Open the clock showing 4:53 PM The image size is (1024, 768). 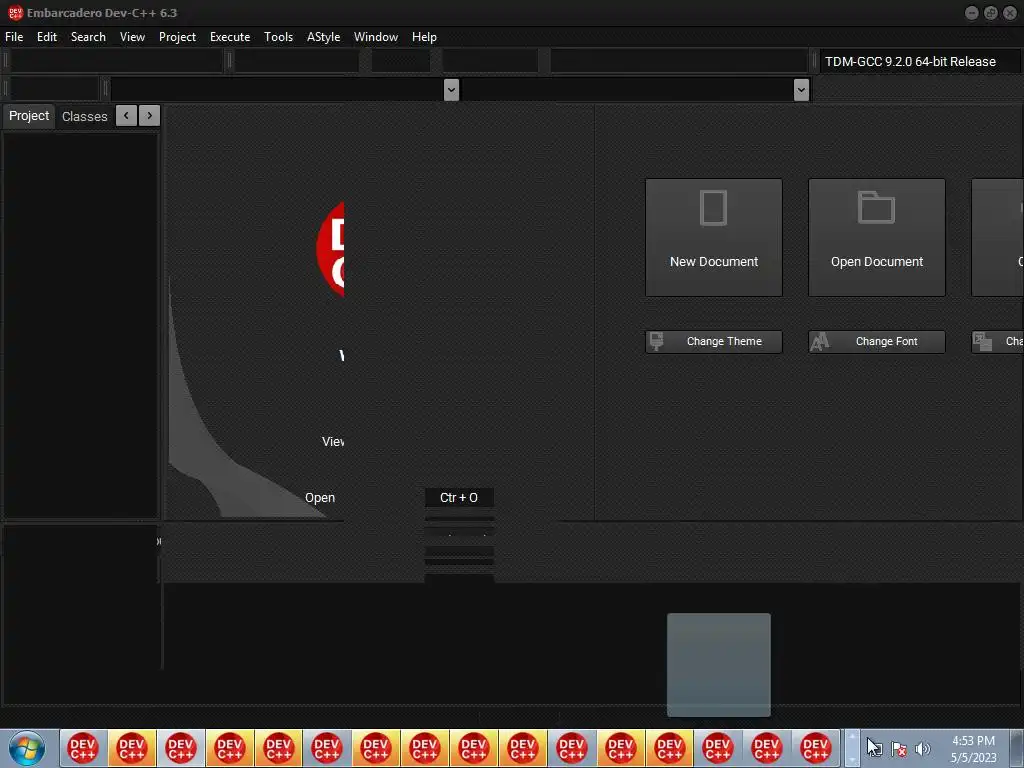pos(973,749)
